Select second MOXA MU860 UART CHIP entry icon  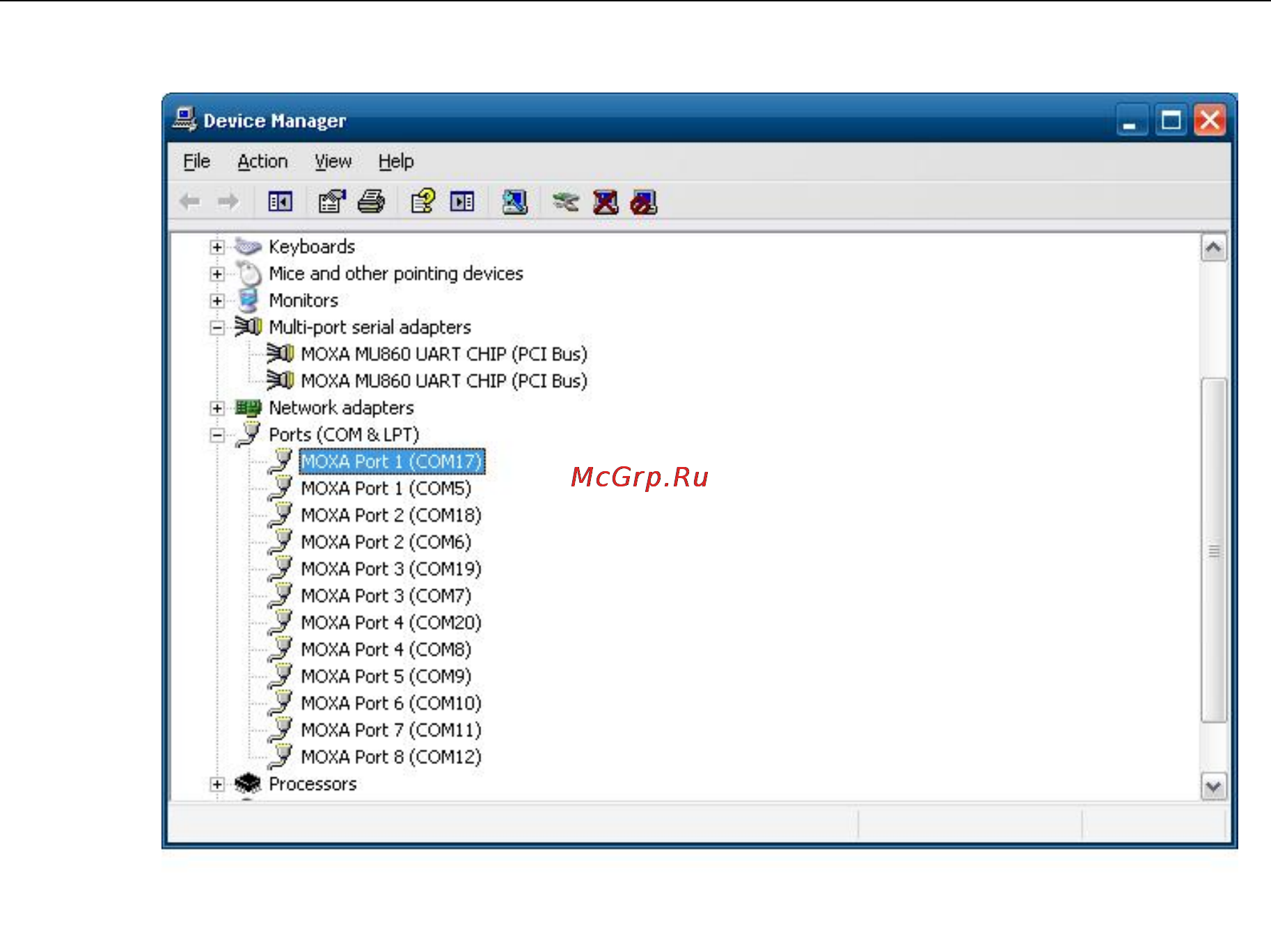[281, 380]
